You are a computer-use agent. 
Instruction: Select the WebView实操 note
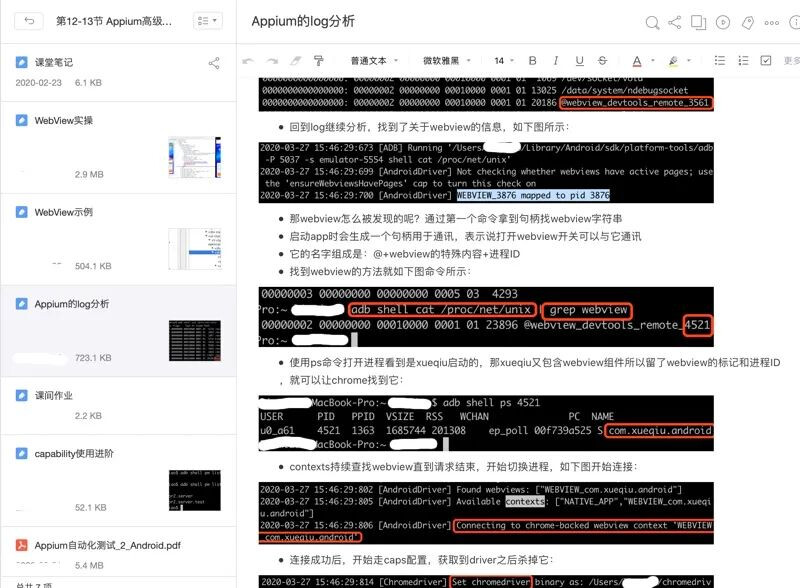point(118,148)
